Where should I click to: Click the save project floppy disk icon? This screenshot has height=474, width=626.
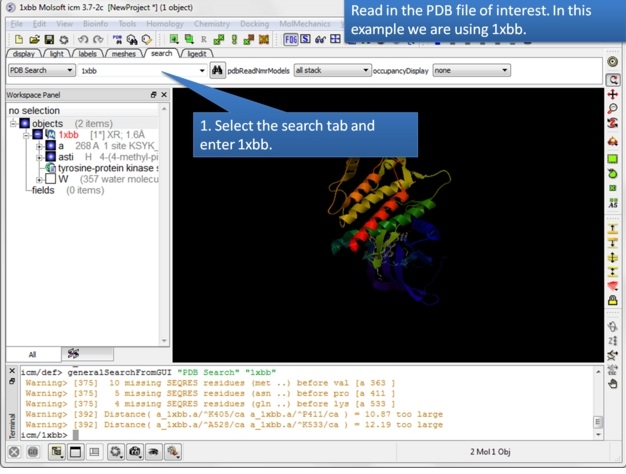click(47, 40)
